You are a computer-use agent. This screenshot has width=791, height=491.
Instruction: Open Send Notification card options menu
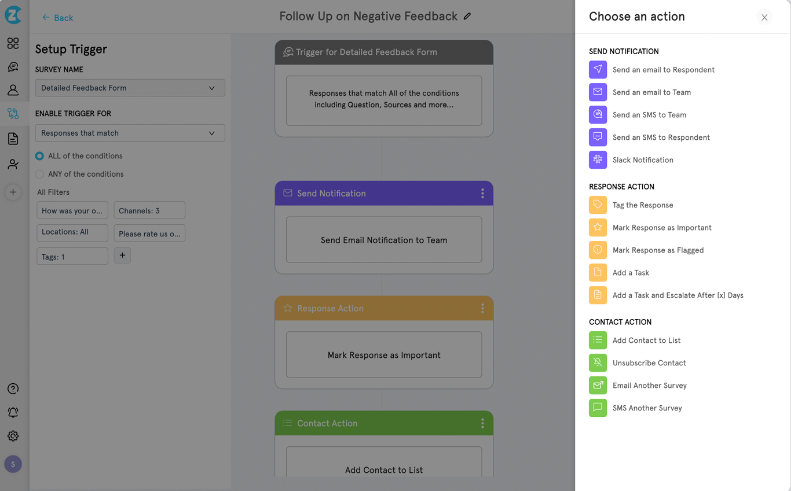click(482, 193)
